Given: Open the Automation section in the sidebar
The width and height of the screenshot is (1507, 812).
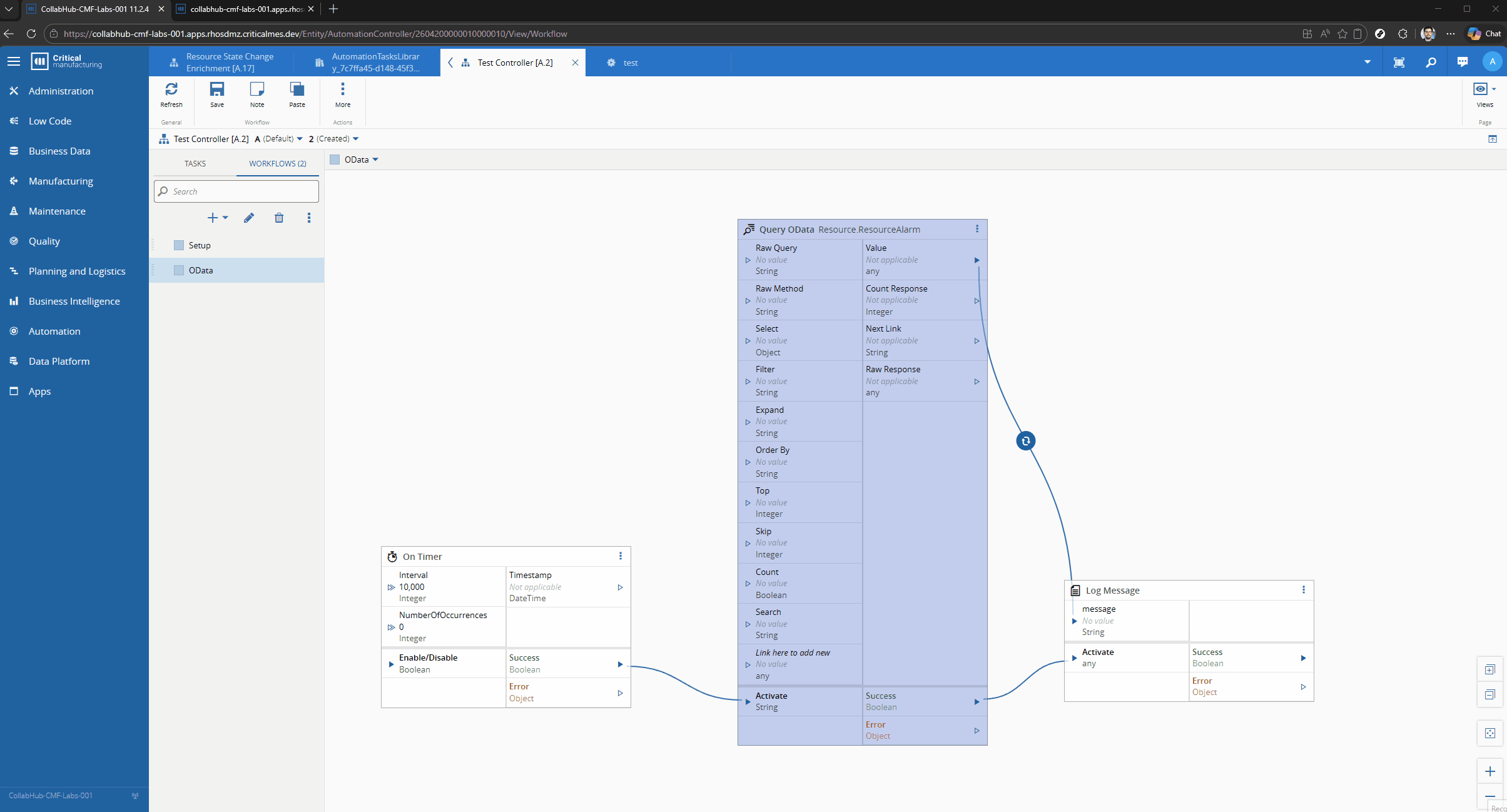Looking at the screenshot, I should tap(54, 331).
